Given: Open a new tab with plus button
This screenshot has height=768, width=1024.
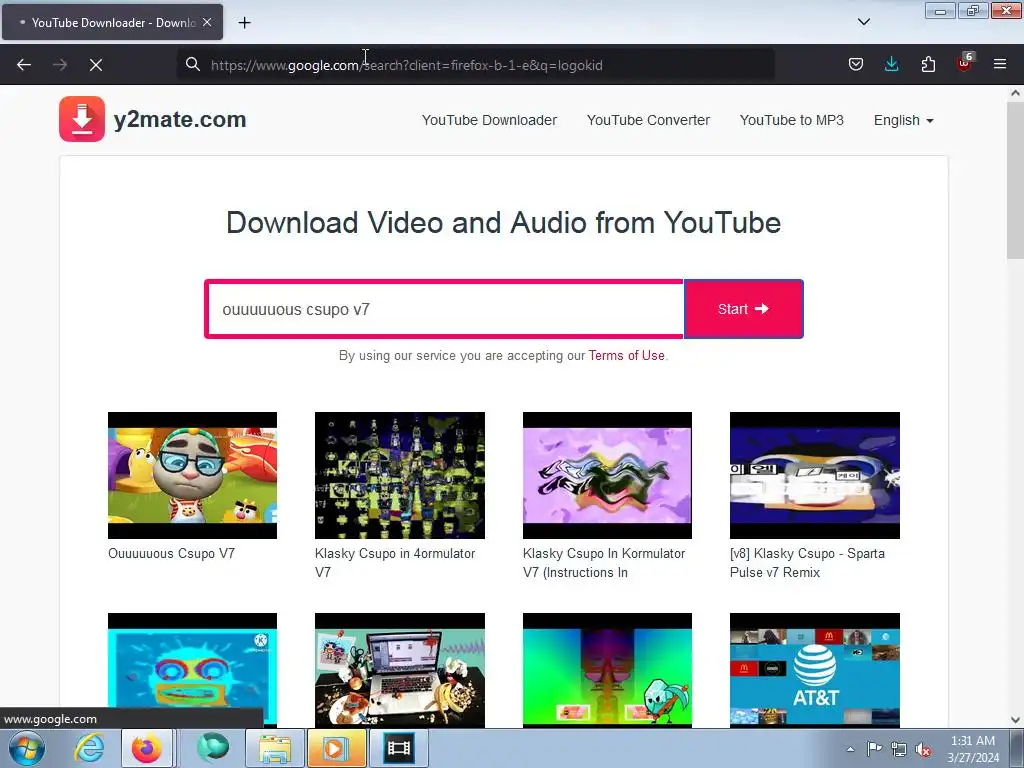Looking at the screenshot, I should coord(244,23).
